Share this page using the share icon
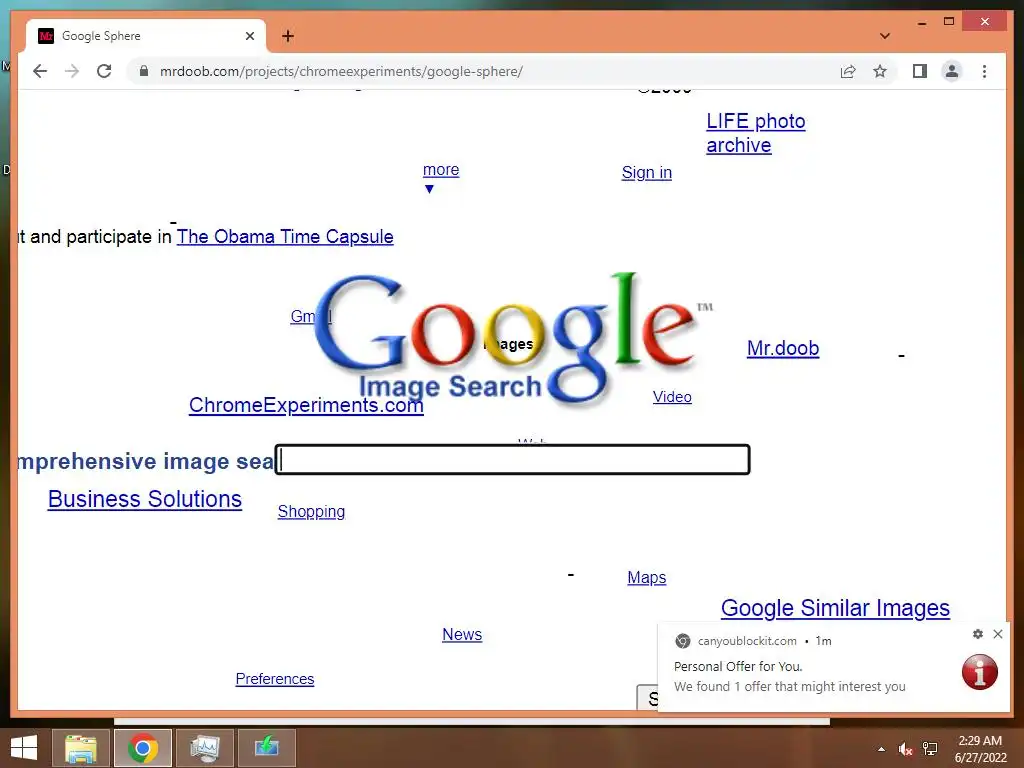Screen dimensions: 1024x768 click(848, 71)
